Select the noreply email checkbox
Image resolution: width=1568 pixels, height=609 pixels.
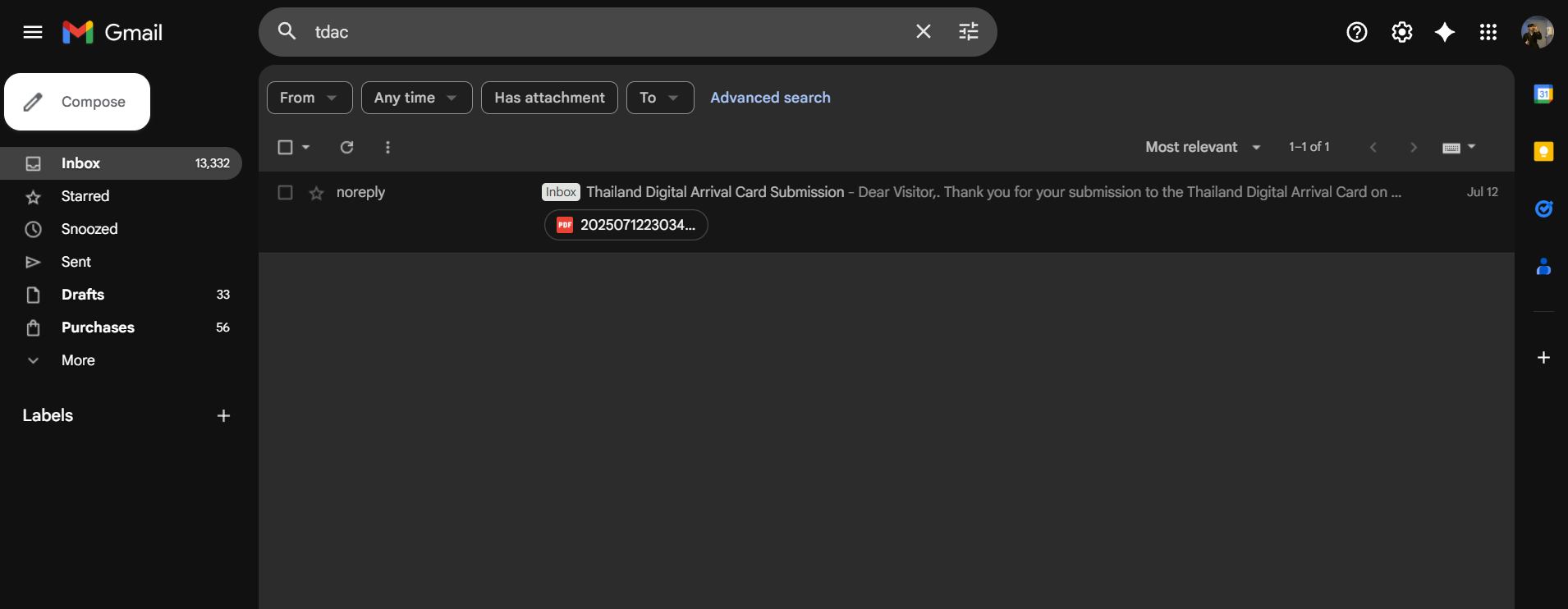[285, 192]
